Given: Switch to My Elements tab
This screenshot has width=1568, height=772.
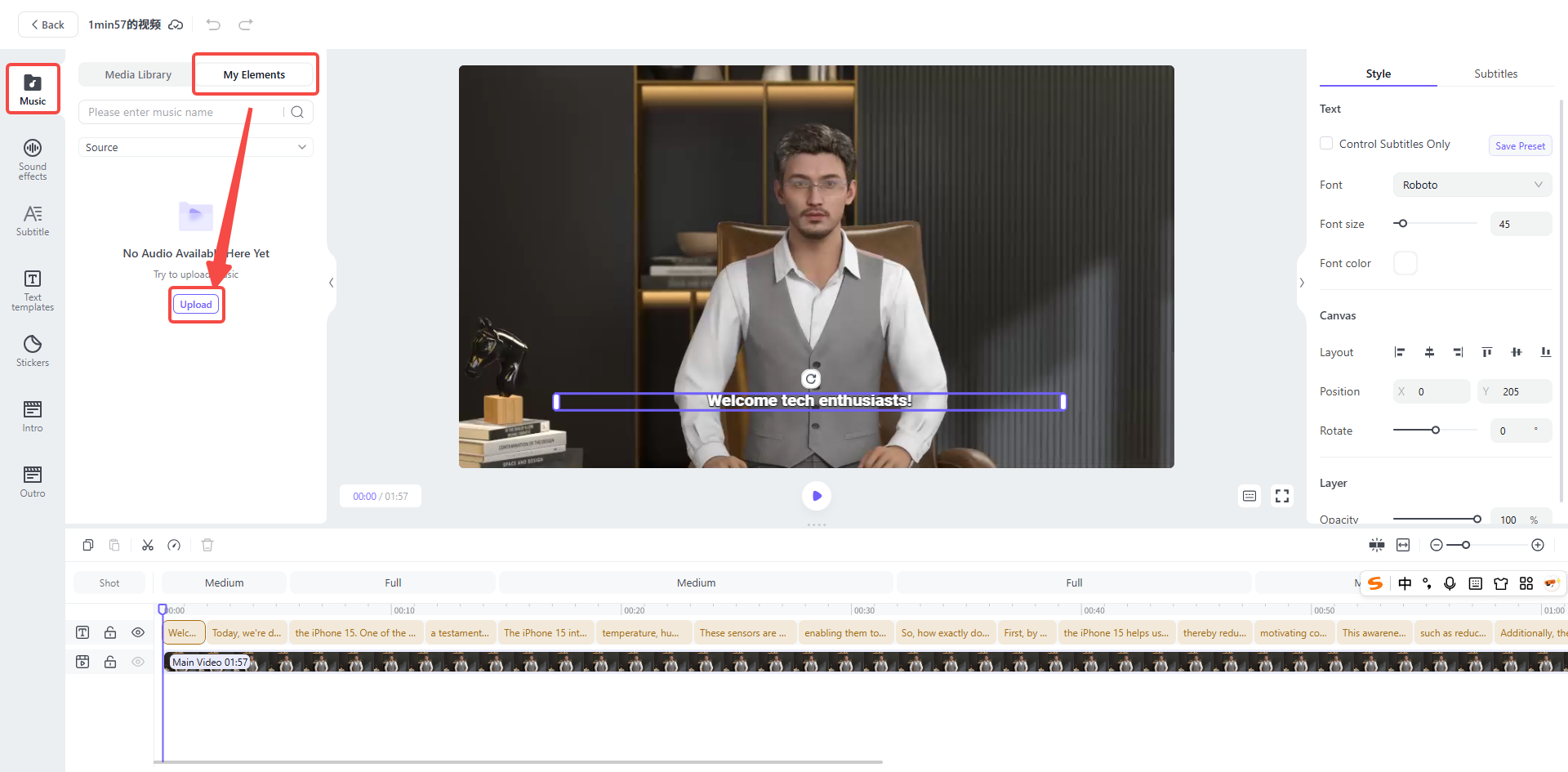Looking at the screenshot, I should pyautogui.click(x=254, y=74).
